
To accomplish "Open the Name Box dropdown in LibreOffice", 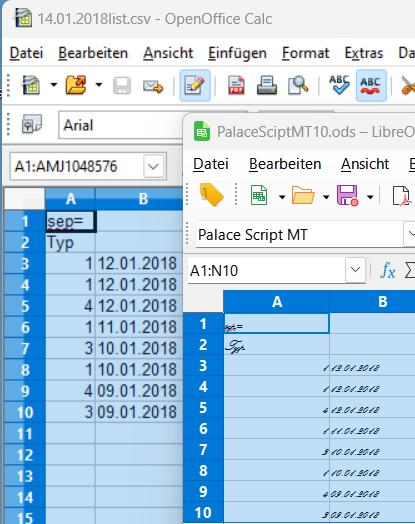I will click(x=355, y=270).
